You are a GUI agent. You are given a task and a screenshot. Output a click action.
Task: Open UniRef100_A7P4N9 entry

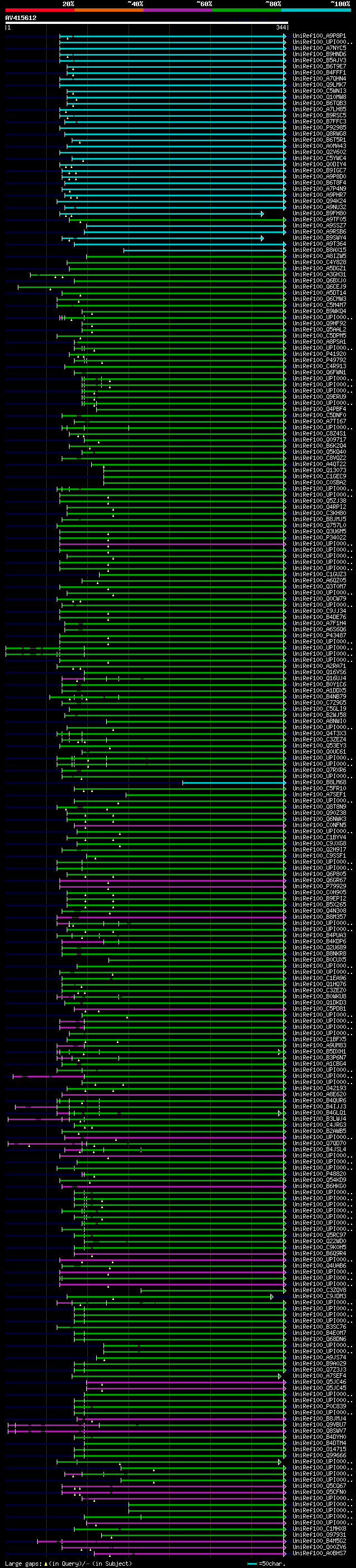[x=319, y=189]
